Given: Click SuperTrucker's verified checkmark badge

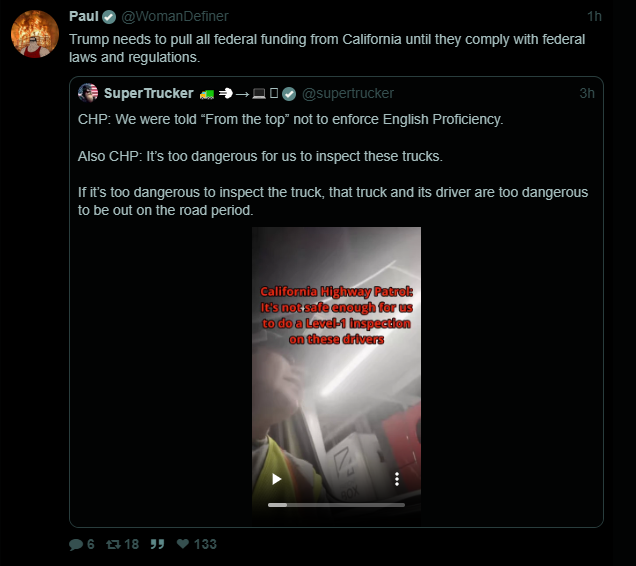Looking at the screenshot, I should [x=289, y=94].
